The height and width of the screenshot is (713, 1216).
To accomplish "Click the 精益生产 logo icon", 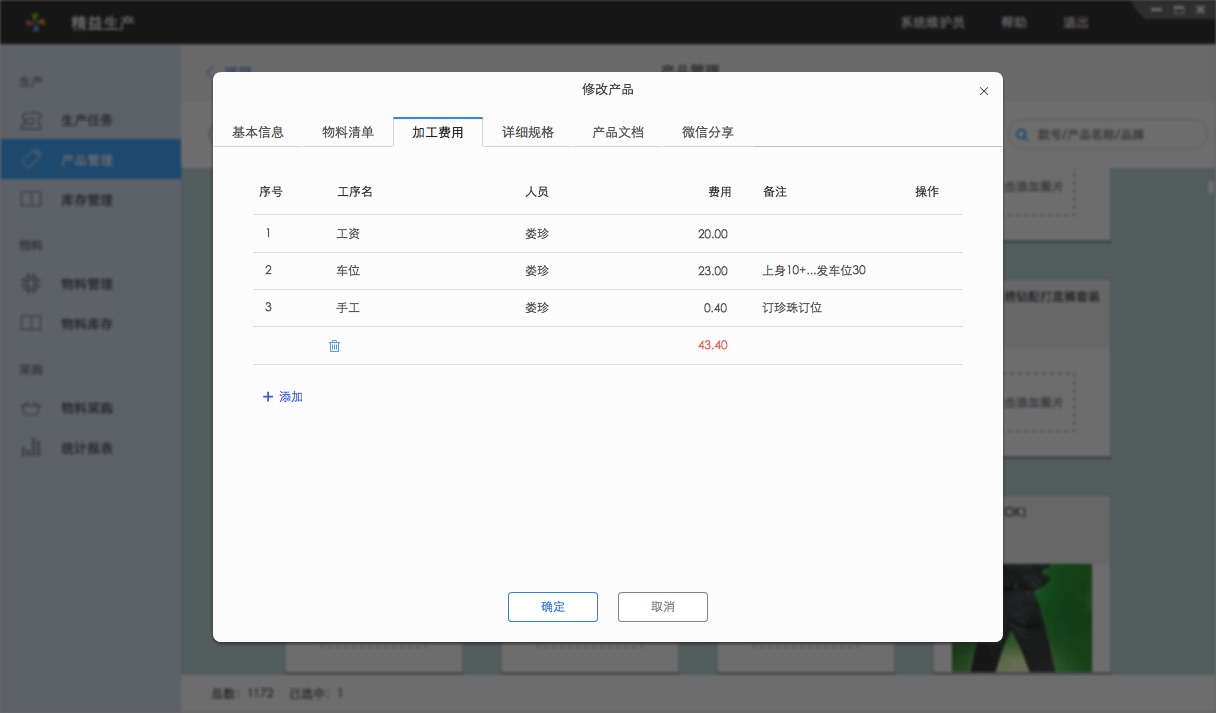I will tap(35, 21).
